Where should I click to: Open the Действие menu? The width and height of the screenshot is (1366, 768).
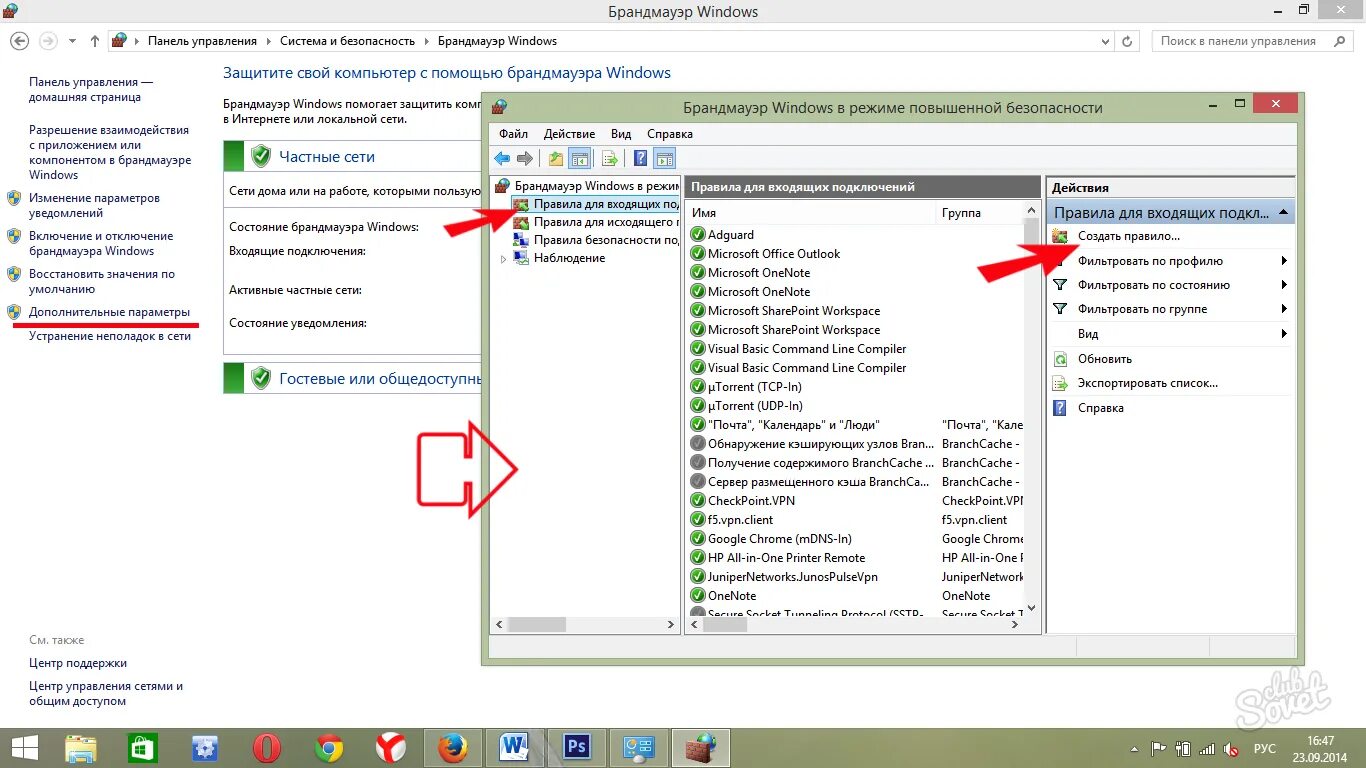pos(569,134)
